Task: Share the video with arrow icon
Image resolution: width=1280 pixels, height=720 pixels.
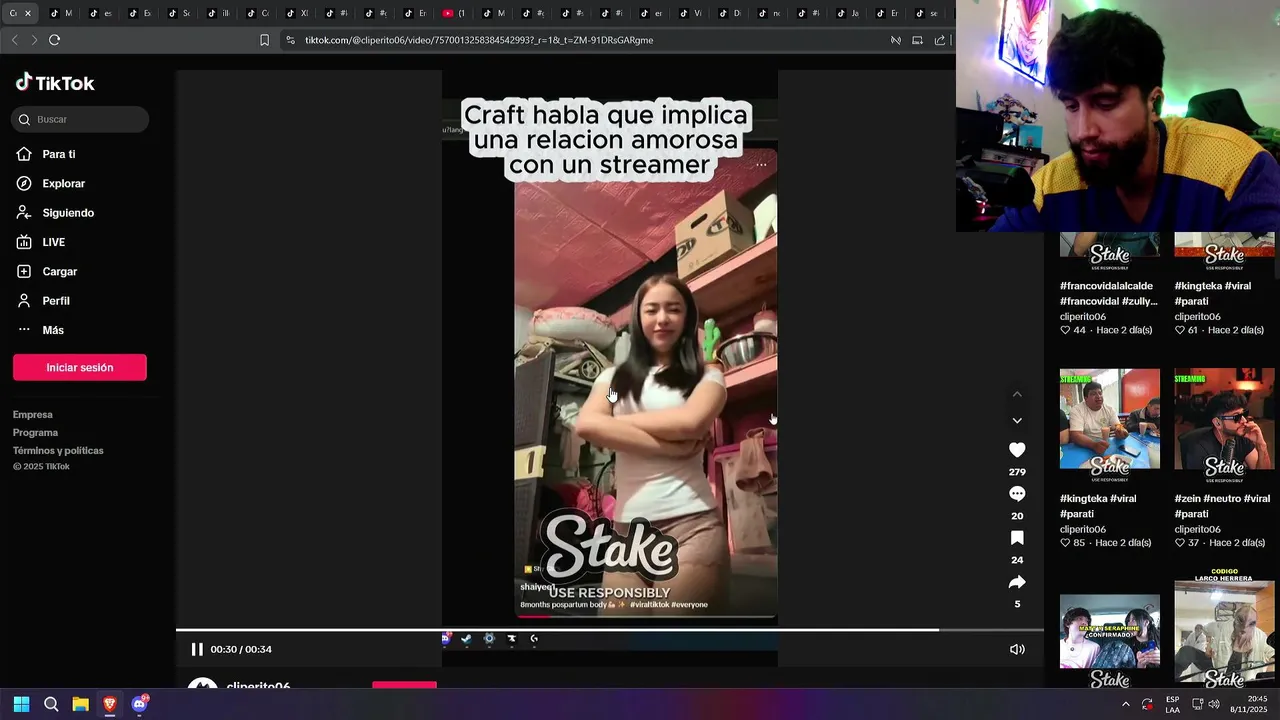Action: pyautogui.click(x=1017, y=582)
